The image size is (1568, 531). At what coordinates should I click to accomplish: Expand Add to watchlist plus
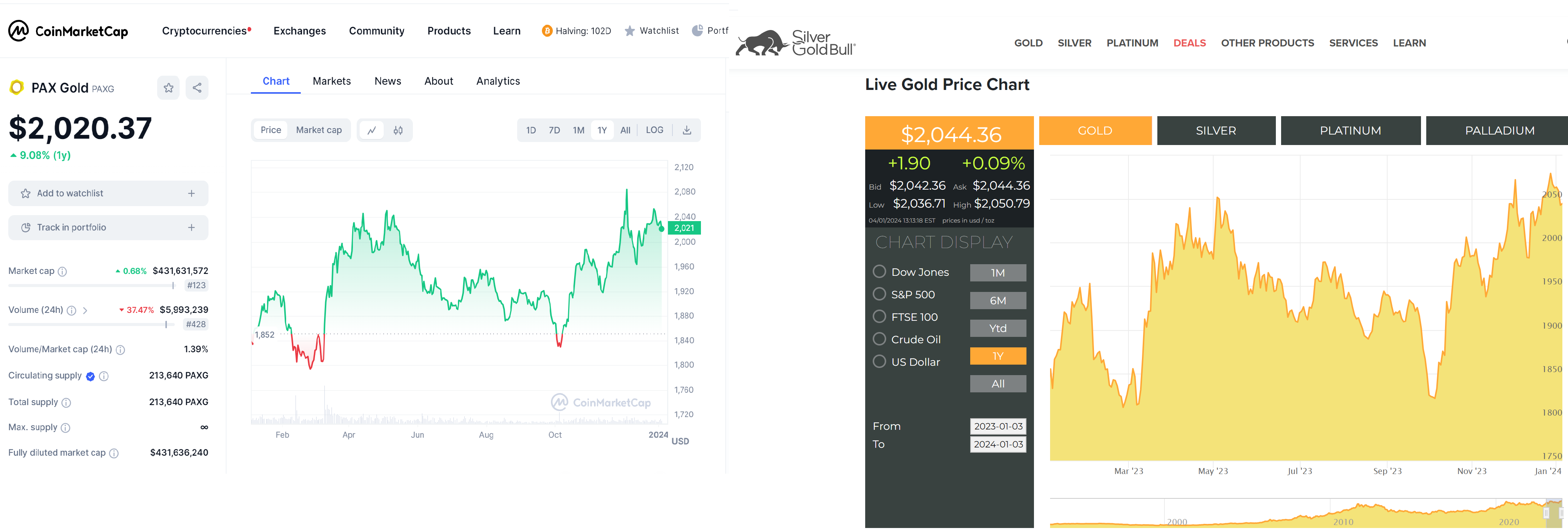point(192,193)
